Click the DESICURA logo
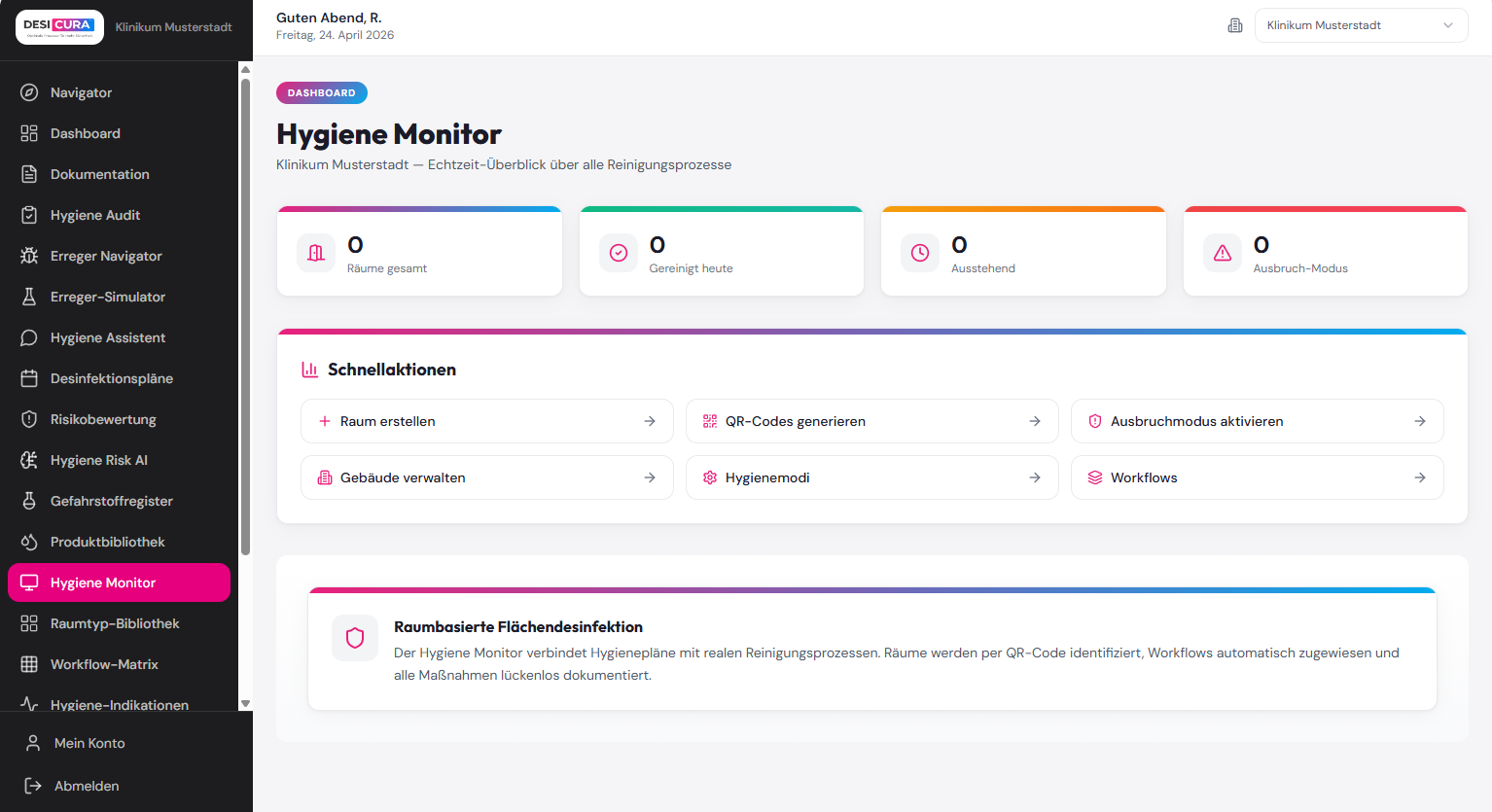Image resolution: width=1492 pixels, height=812 pixels. [60, 27]
